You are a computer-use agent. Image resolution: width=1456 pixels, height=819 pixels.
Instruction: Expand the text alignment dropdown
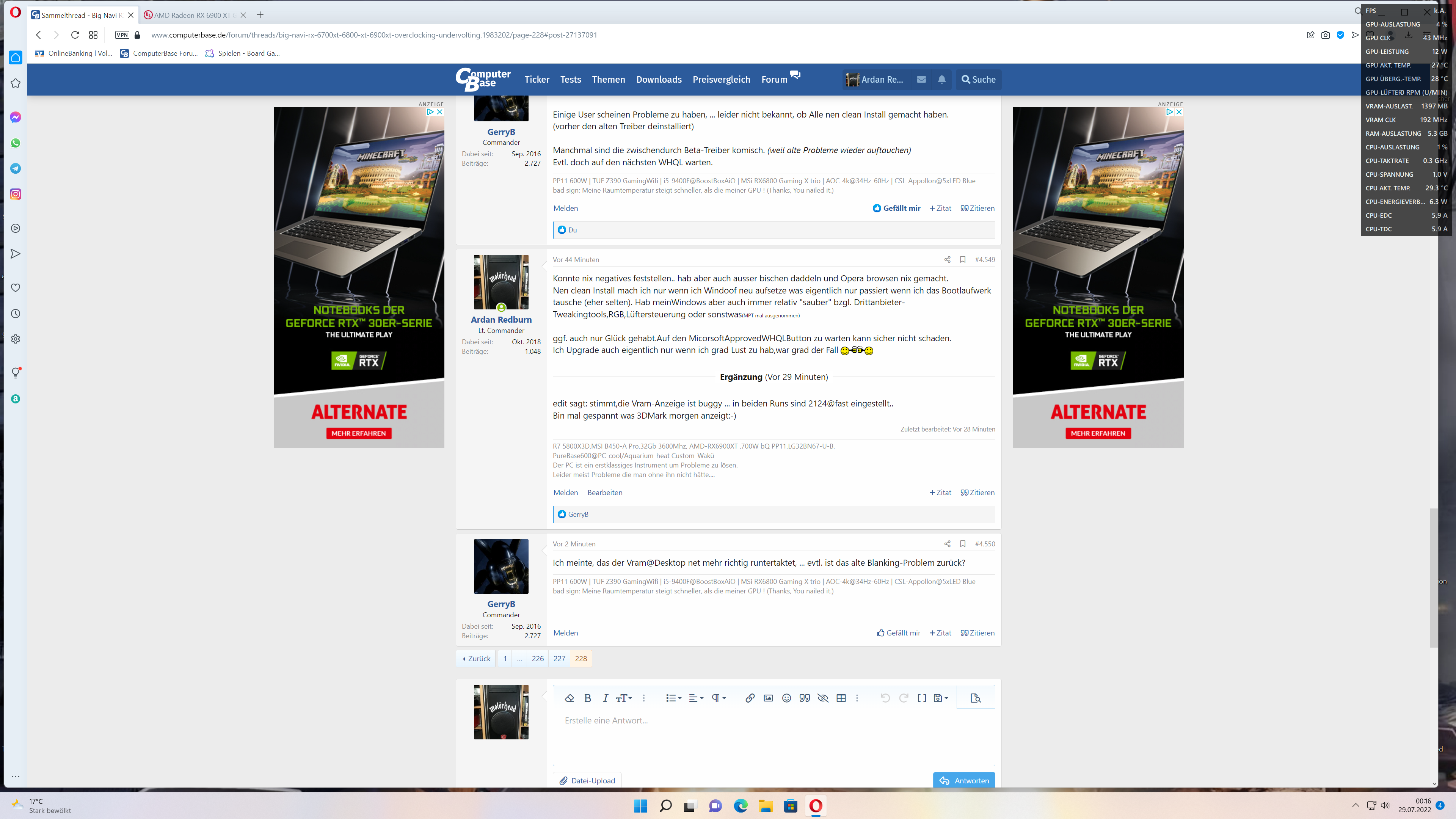pos(697,698)
